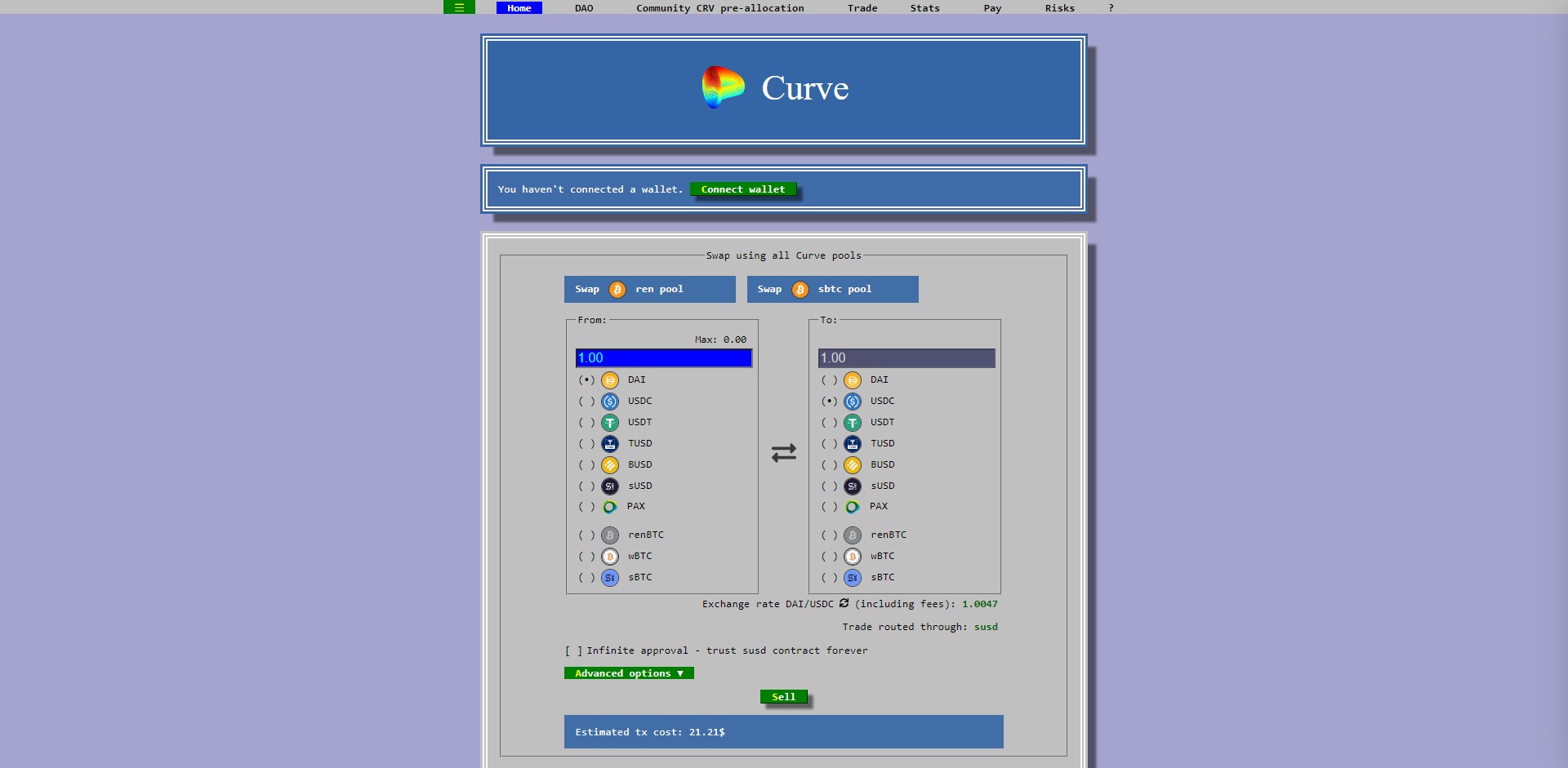Select USDC radio button in To list
This screenshot has width=1568, height=768.
click(829, 402)
